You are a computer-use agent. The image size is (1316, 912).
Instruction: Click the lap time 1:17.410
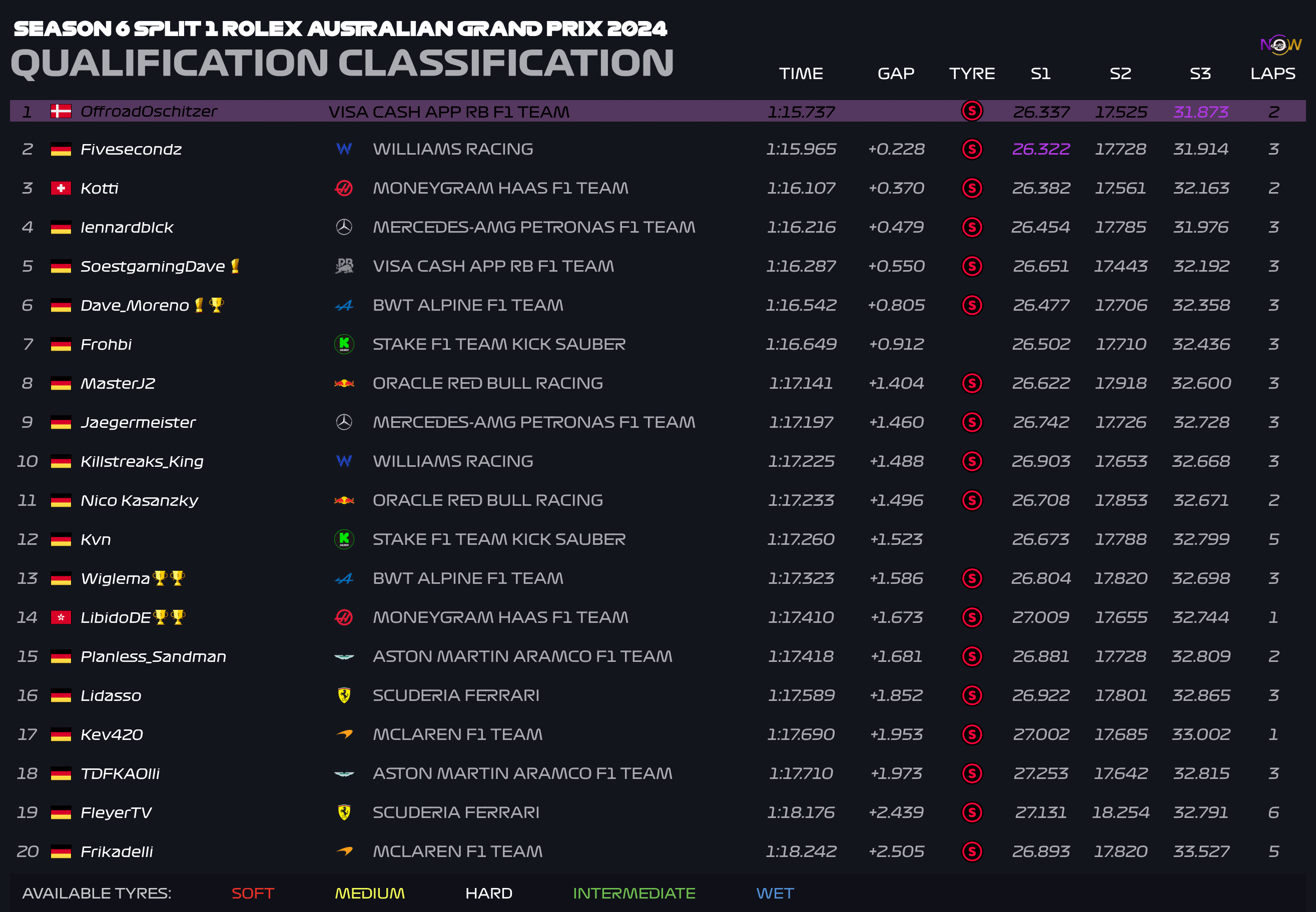pyautogui.click(x=801, y=617)
